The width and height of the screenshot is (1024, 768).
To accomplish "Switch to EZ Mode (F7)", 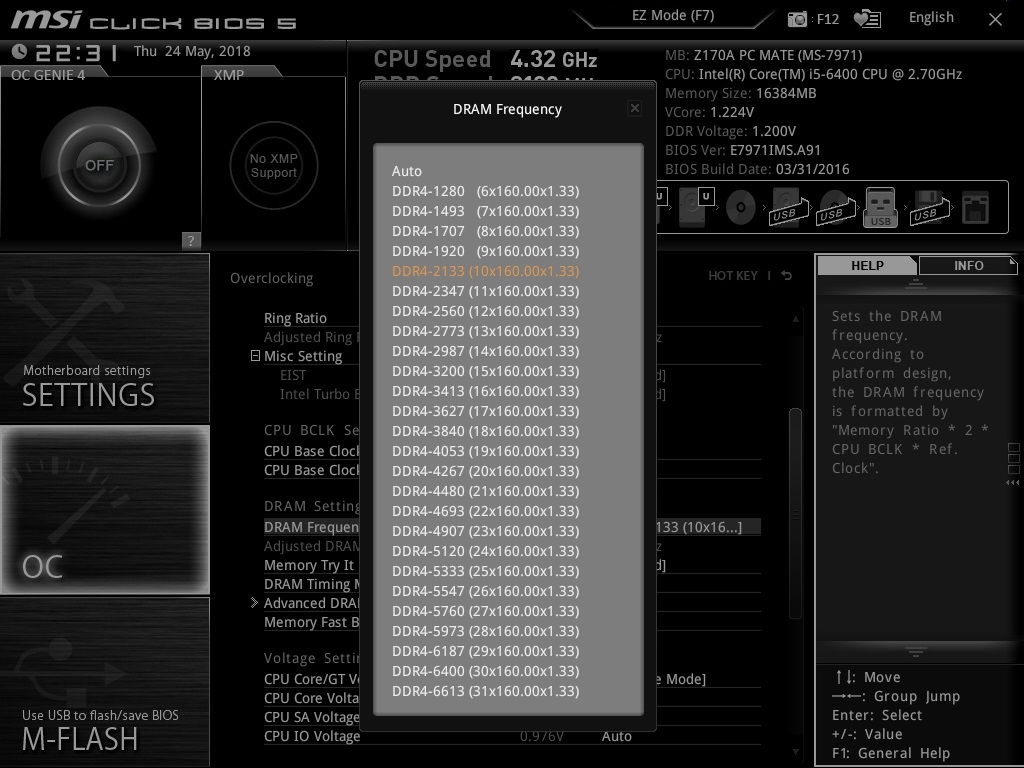I will click(x=673, y=15).
